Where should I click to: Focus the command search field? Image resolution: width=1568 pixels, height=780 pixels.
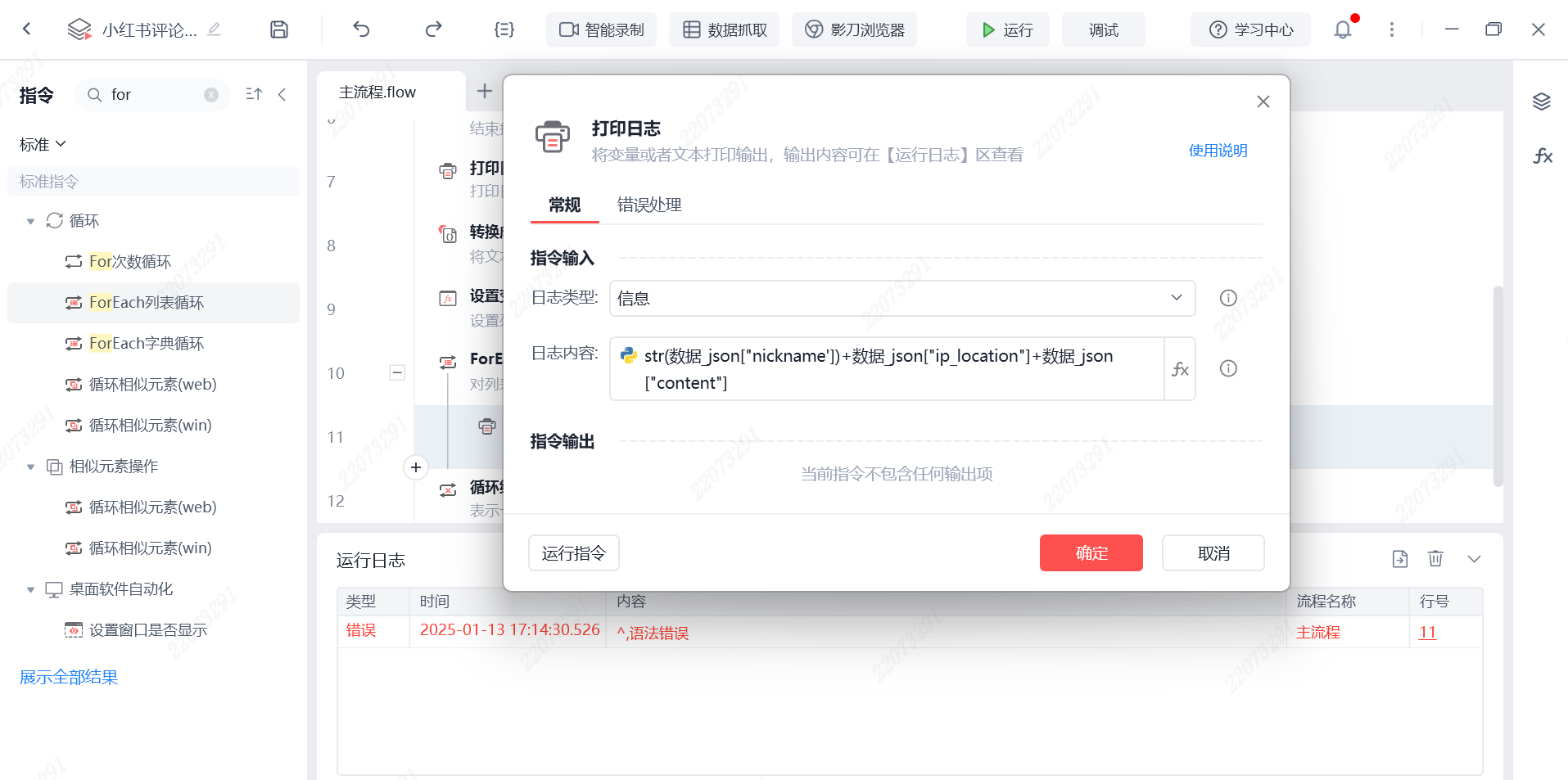tap(152, 95)
